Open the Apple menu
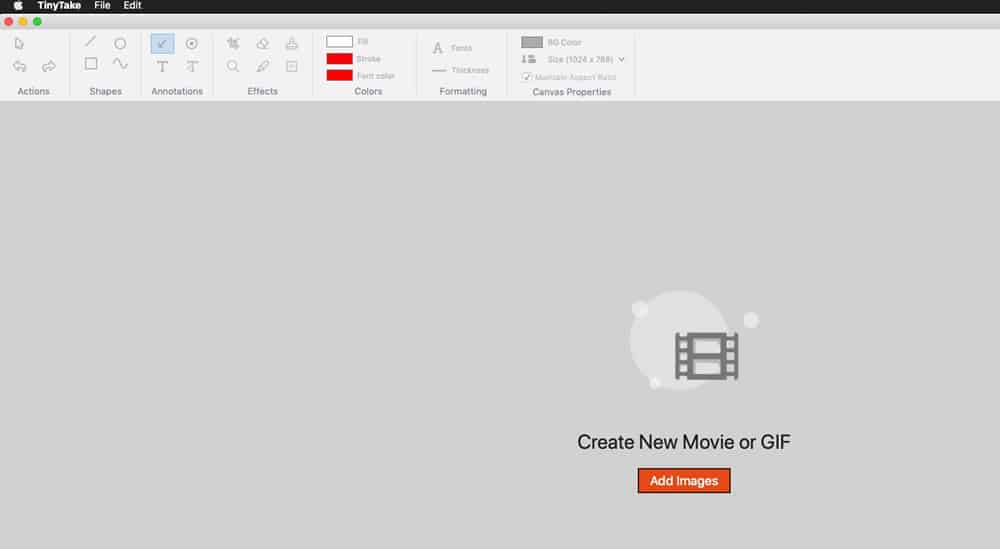Image resolution: width=1000 pixels, height=549 pixels. [18, 5]
